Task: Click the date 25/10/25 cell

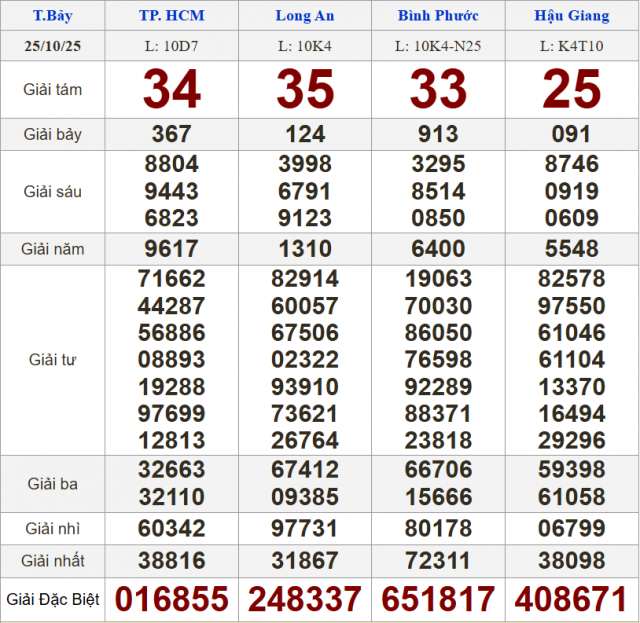Action: [52, 47]
